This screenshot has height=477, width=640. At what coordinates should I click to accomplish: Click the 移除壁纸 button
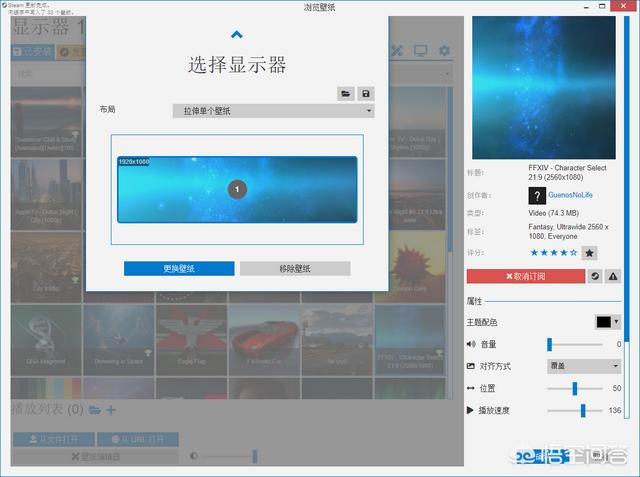pyautogui.click(x=295, y=269)
